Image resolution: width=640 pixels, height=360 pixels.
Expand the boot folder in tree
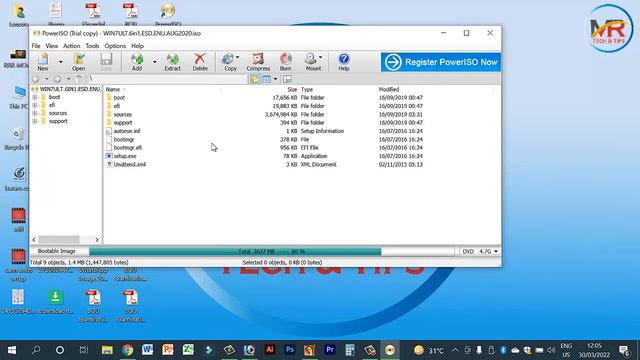(x=35, y=97)
